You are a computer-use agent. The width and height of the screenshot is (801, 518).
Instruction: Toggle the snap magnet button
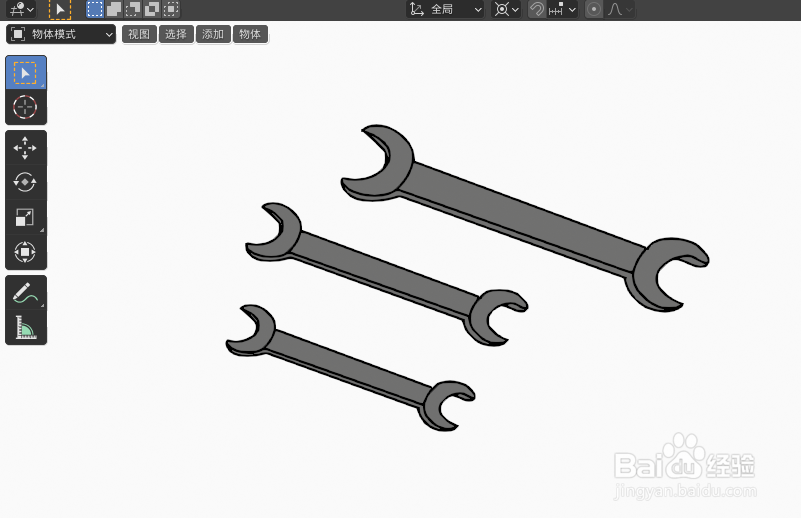(536, 9)
